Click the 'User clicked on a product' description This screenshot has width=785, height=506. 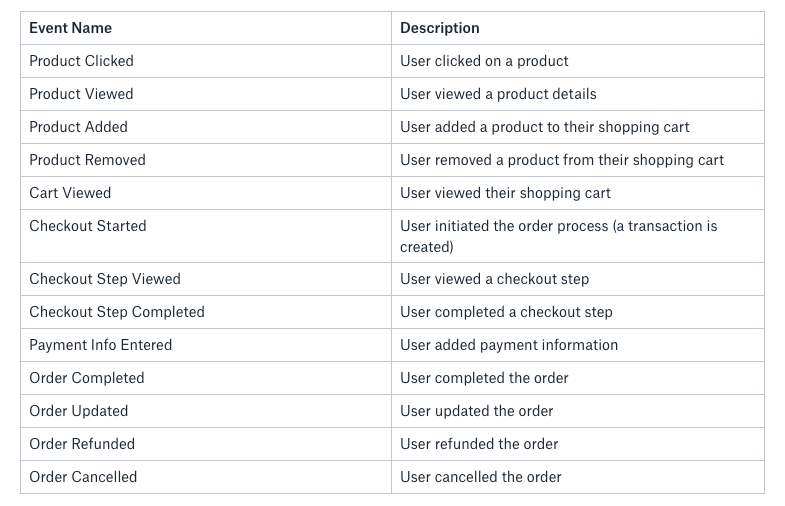[x=484, y=61]
